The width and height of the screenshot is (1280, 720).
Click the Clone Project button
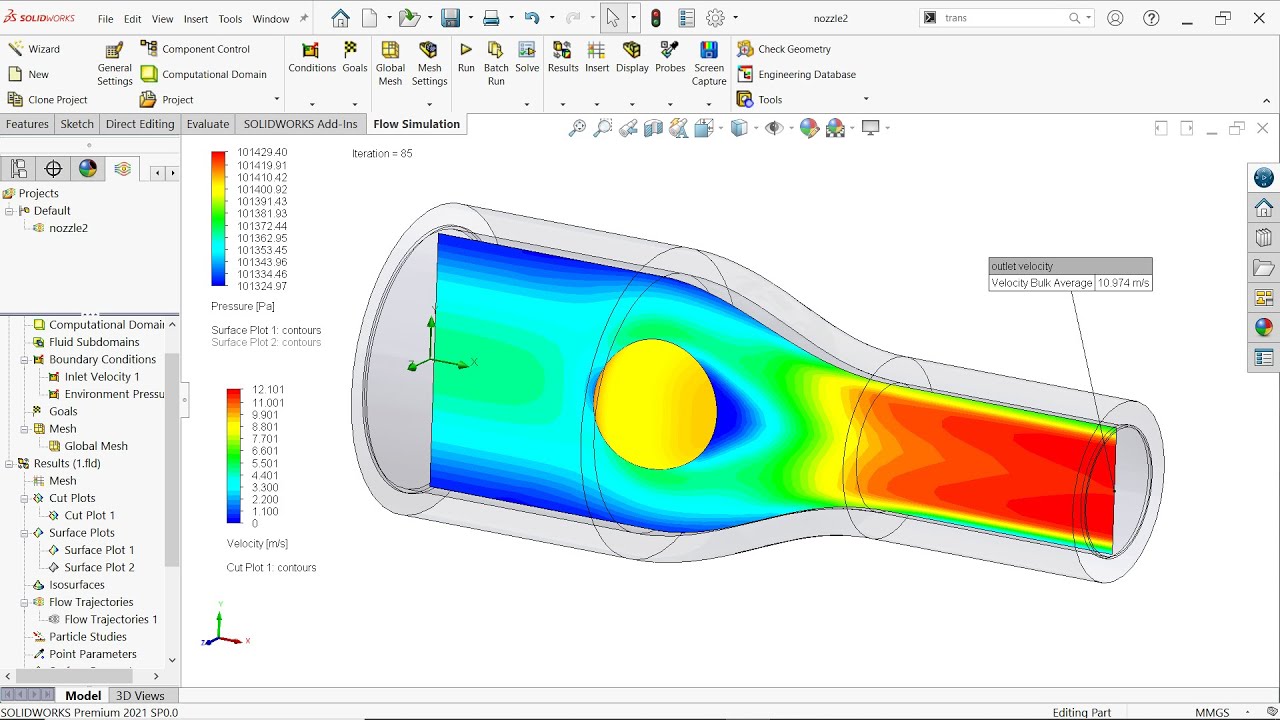[48, 99]
